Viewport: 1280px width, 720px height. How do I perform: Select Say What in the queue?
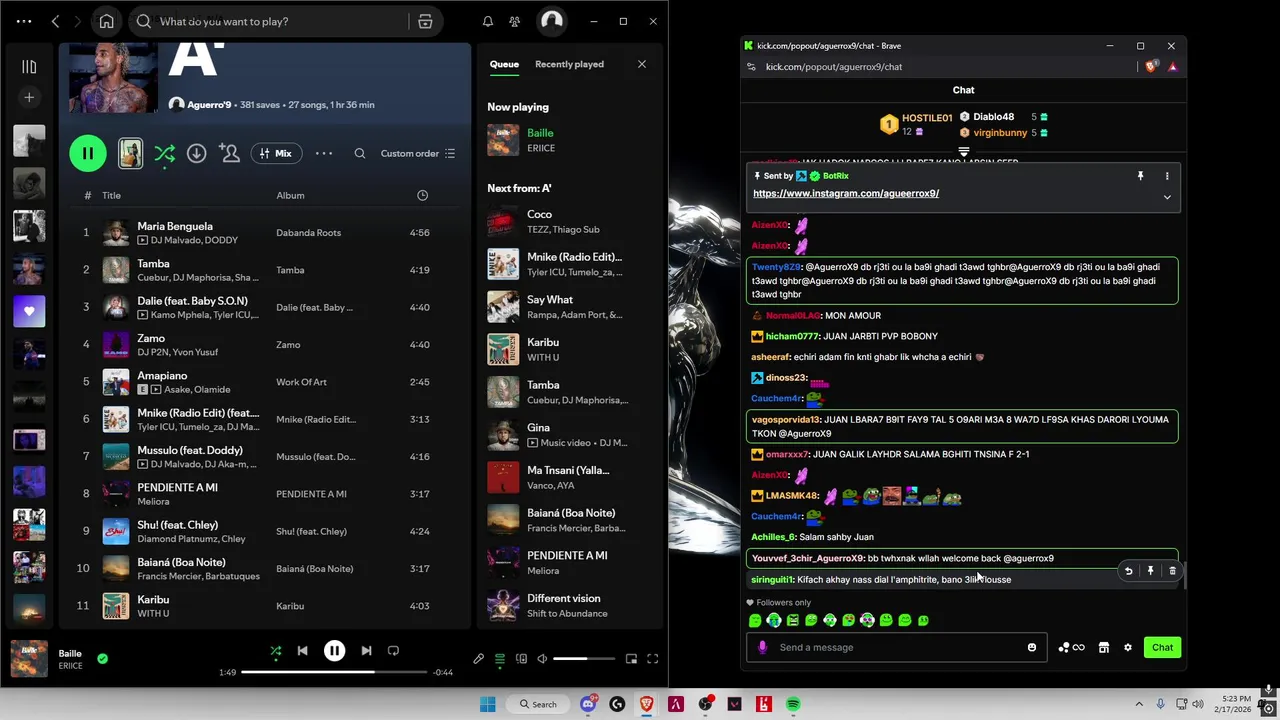click(570, 307)
